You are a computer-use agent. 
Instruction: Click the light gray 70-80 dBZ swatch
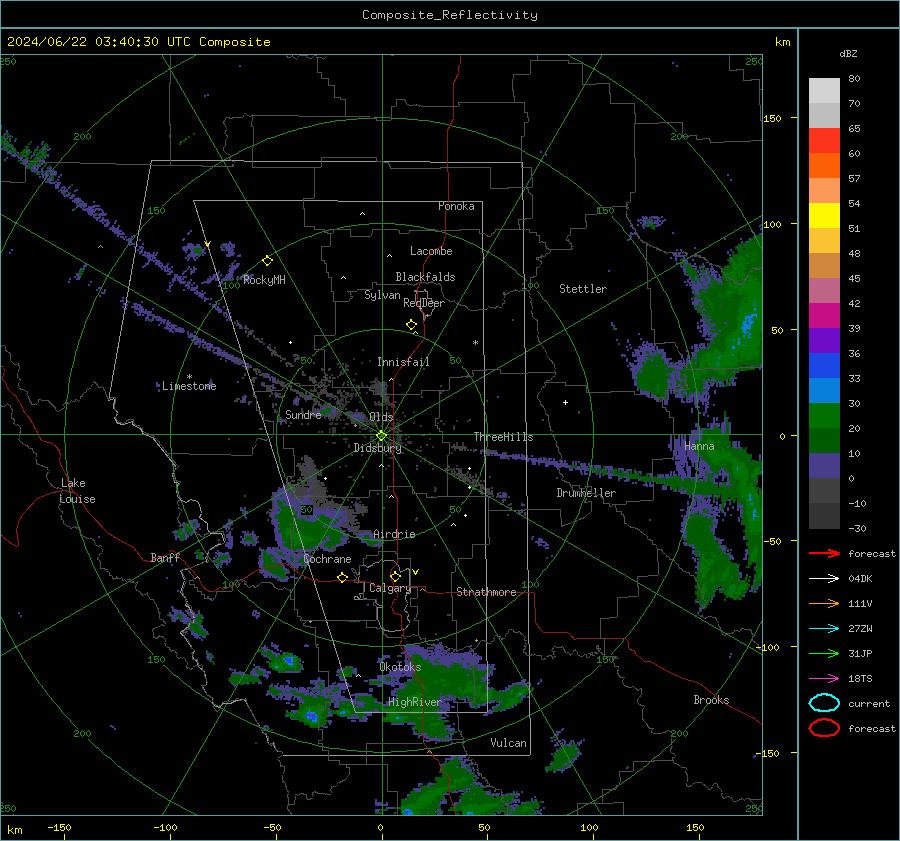pyautogui.click(x=824, y=91)
